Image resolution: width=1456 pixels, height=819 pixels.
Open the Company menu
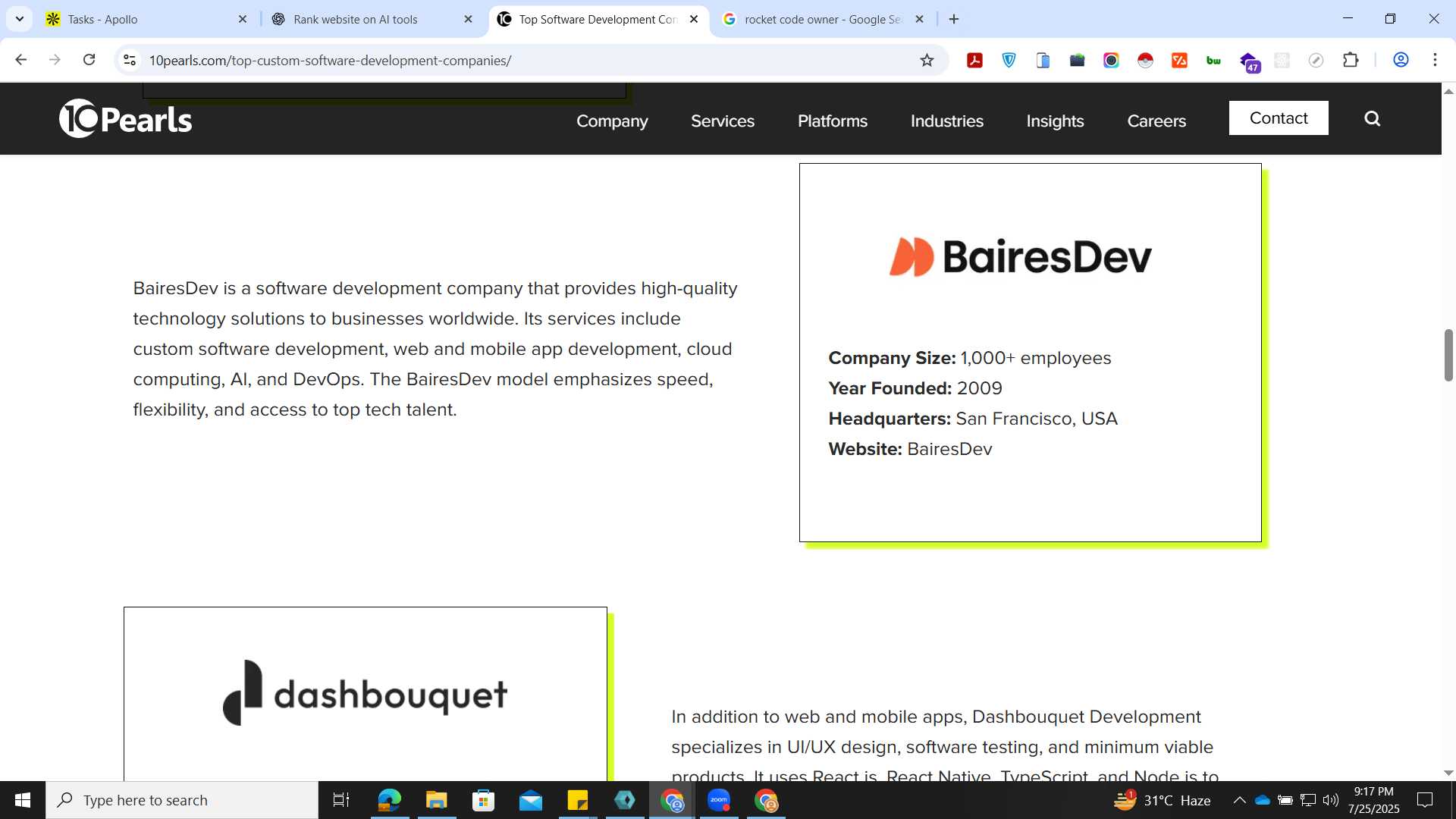[612, 121]
